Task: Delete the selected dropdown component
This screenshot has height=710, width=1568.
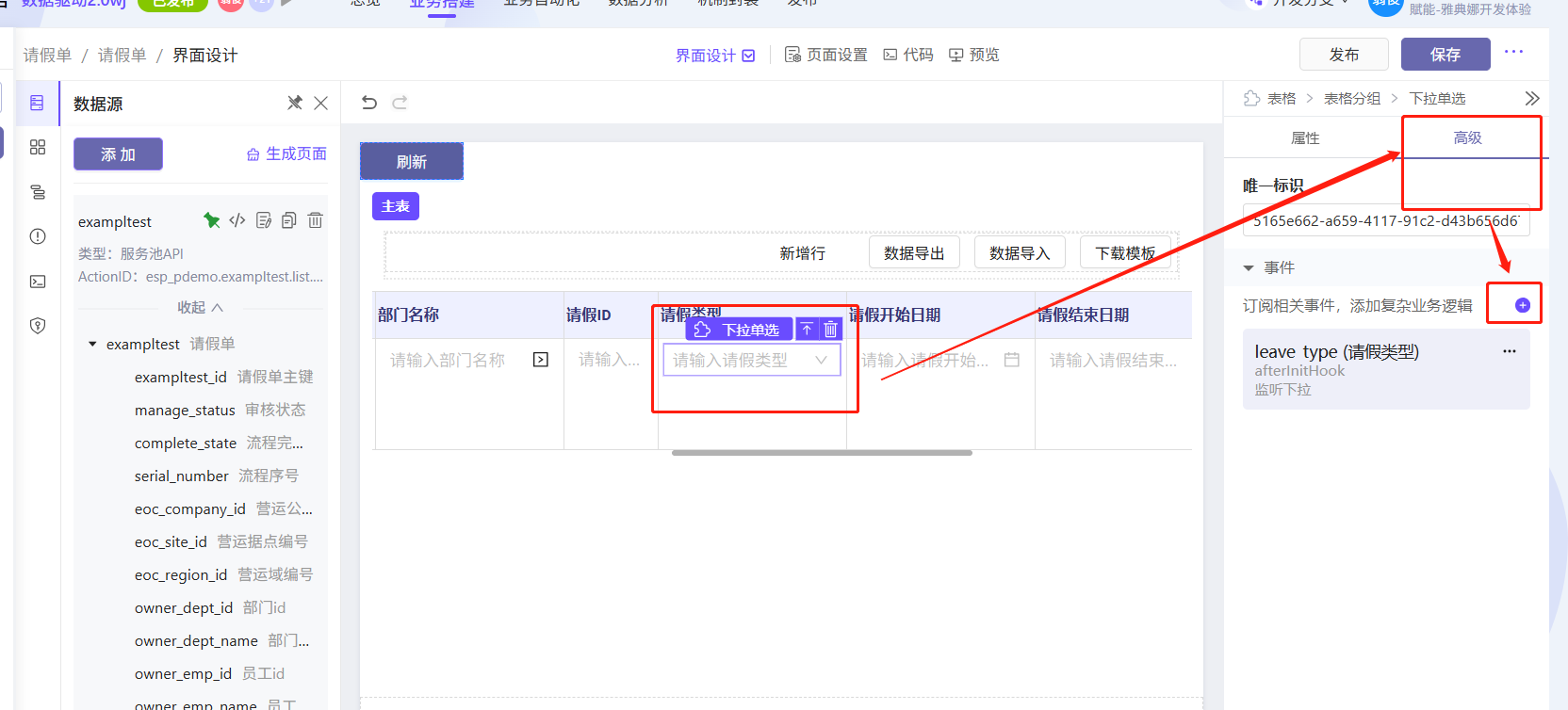Action: pos(830,330)
